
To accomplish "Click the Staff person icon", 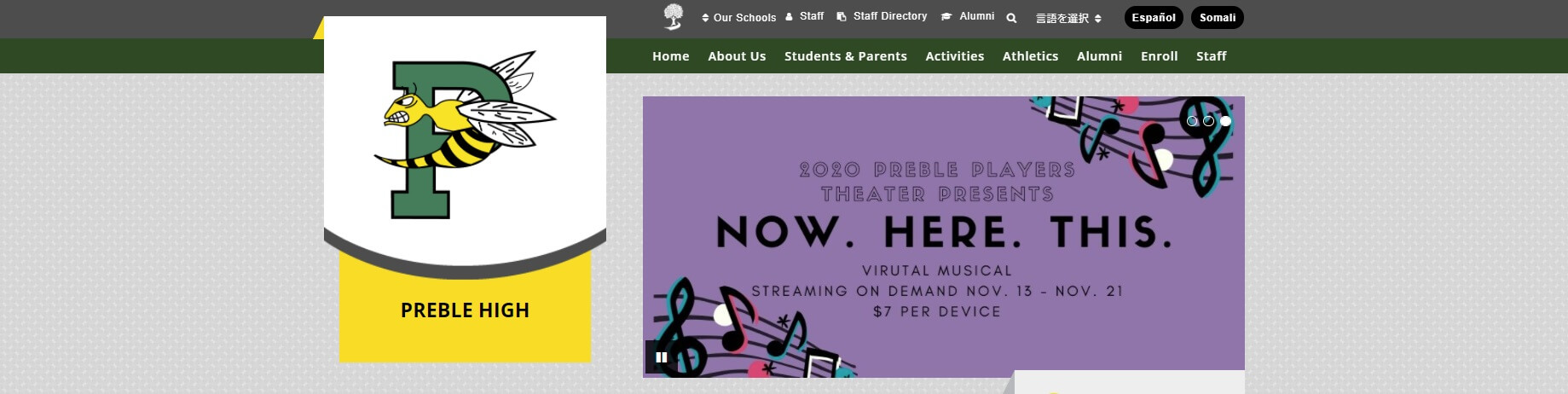I will [789, 17].
